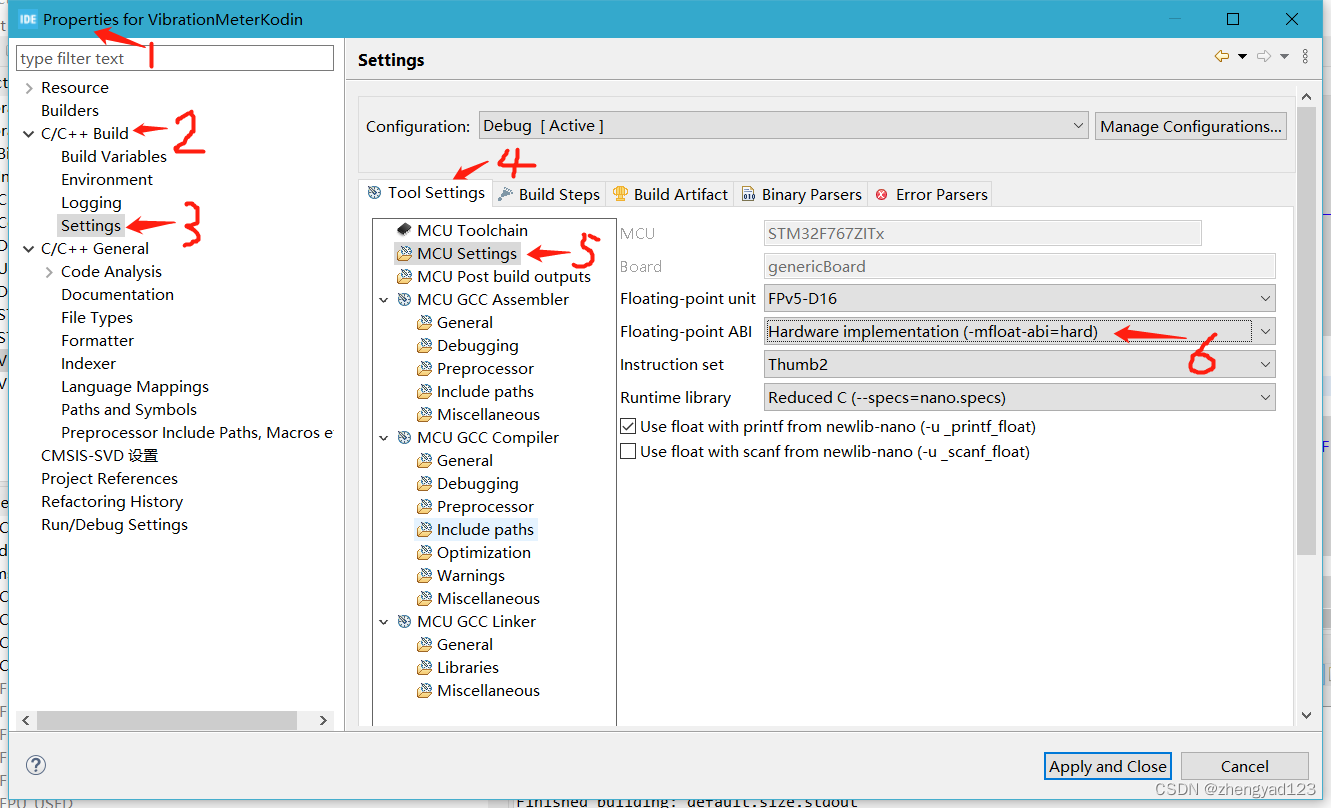The image size is (1331, 808).
Task: Collapse the C/C++ Build tree node
Action: (x=29, y=134)
